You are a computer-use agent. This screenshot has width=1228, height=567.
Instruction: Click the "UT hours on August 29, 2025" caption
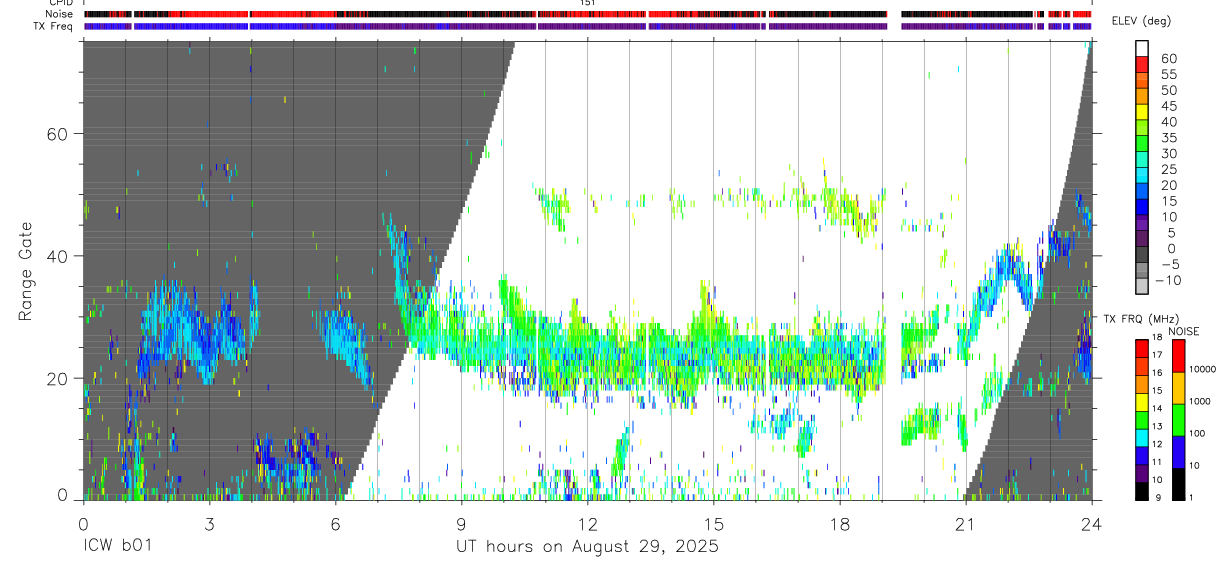pyautogui.click(x=587, y=548)
